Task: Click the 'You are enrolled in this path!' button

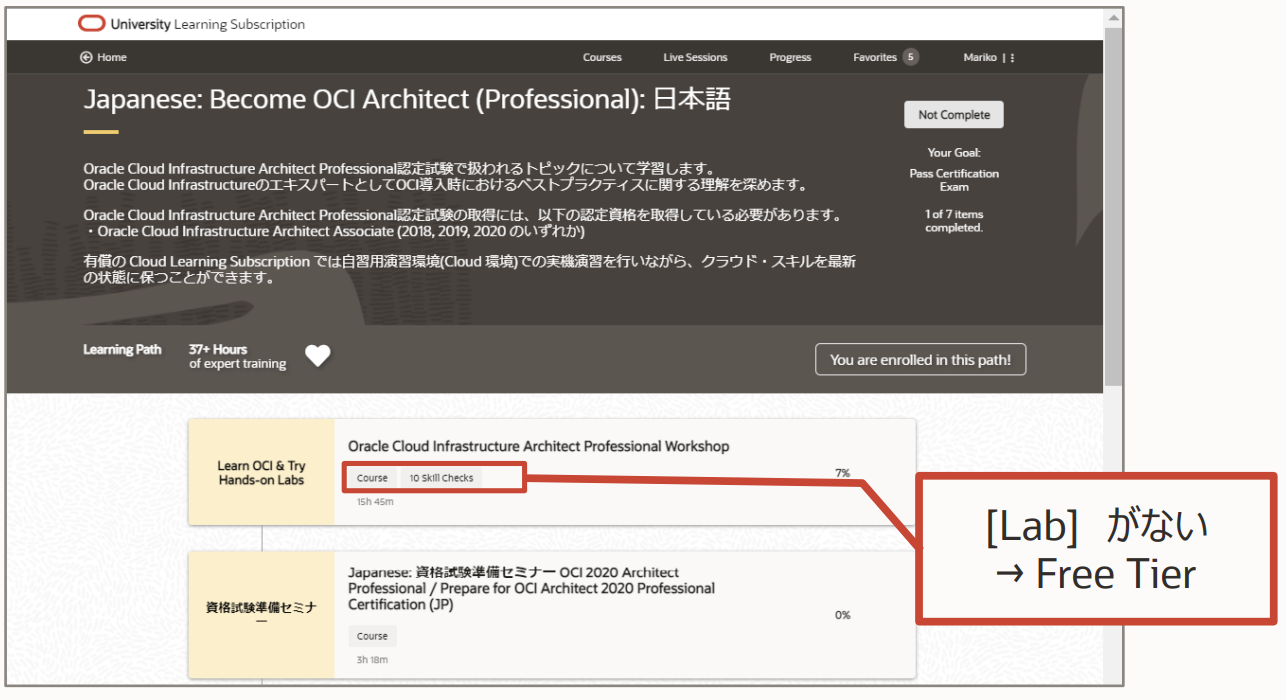Action: pos(920,360)
